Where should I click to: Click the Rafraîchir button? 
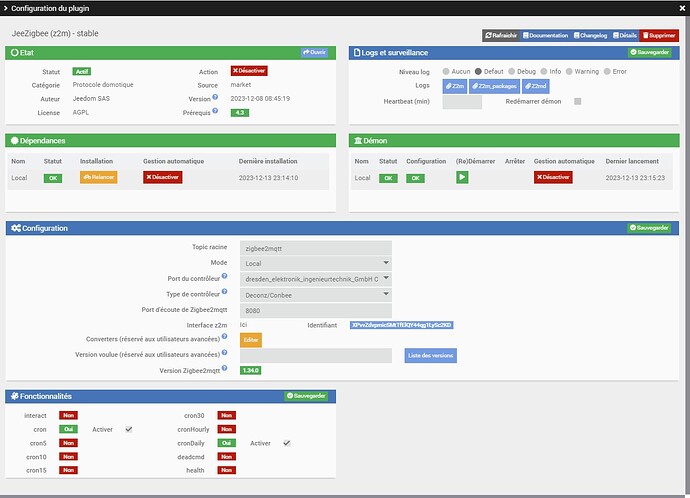click(501, 36)
